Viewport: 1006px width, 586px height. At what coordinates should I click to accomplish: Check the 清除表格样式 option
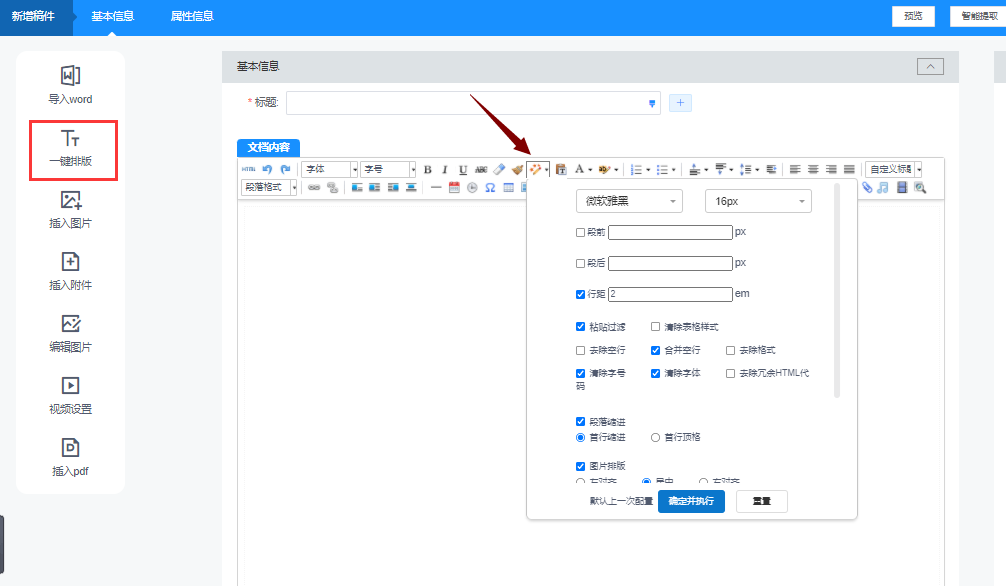[x=656, y=326]
